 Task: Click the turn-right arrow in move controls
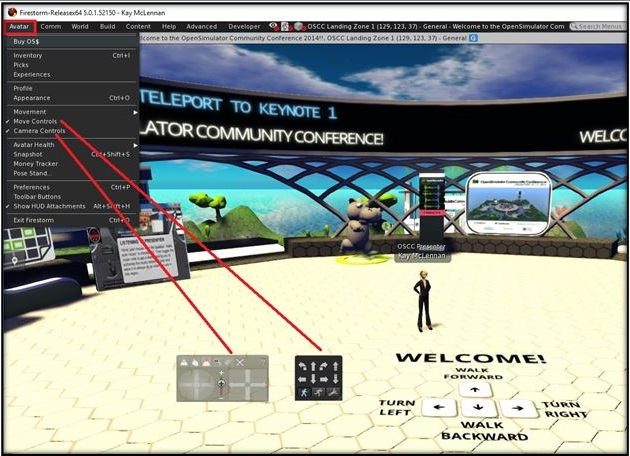(324, 366)
